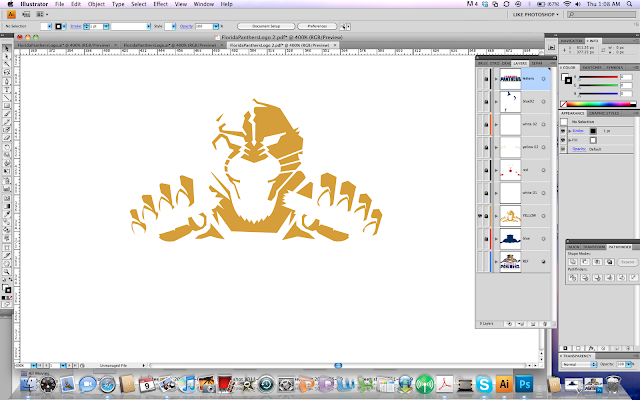This screenshot has height=400, width=640.
Task: Expand the REF layer triangle
Action: click(x=496, y=262)
